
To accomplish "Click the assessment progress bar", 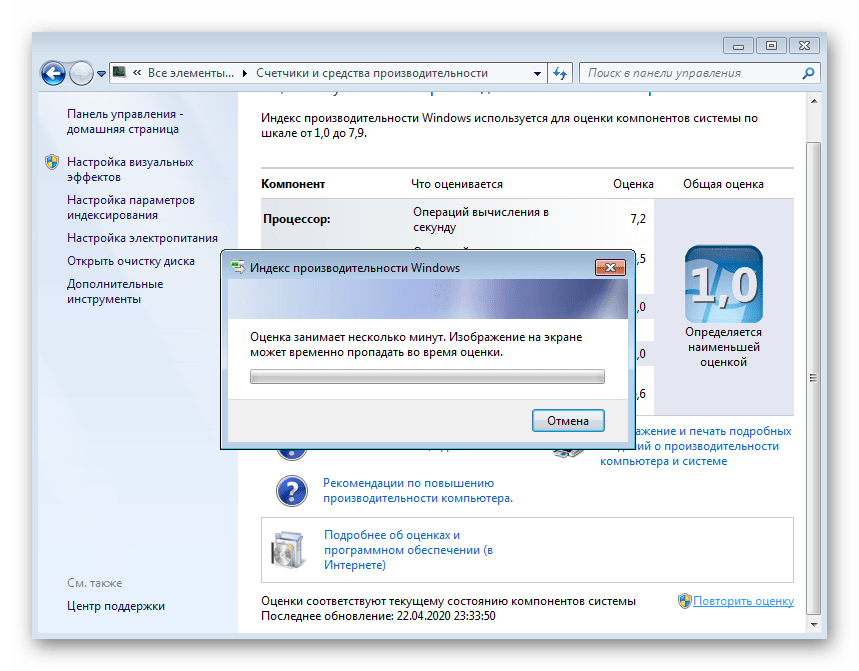I will tap(427, 376).
